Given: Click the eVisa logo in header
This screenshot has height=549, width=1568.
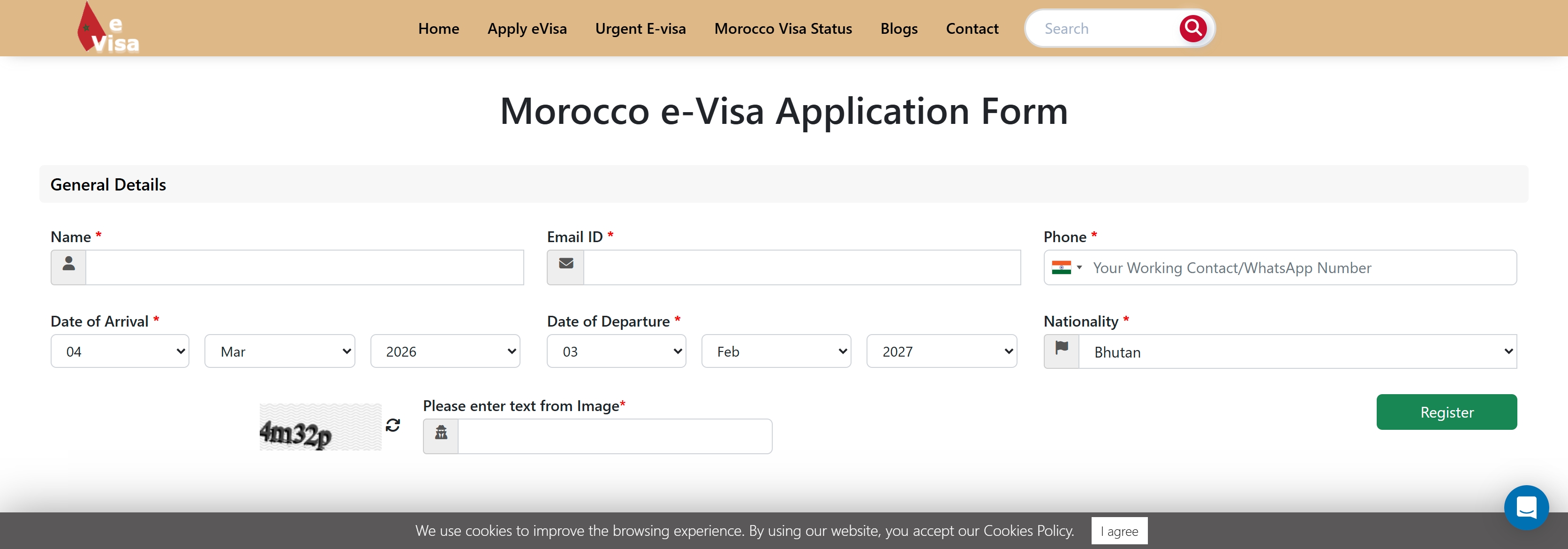Looking at the screenshot, I should [108, 29].
